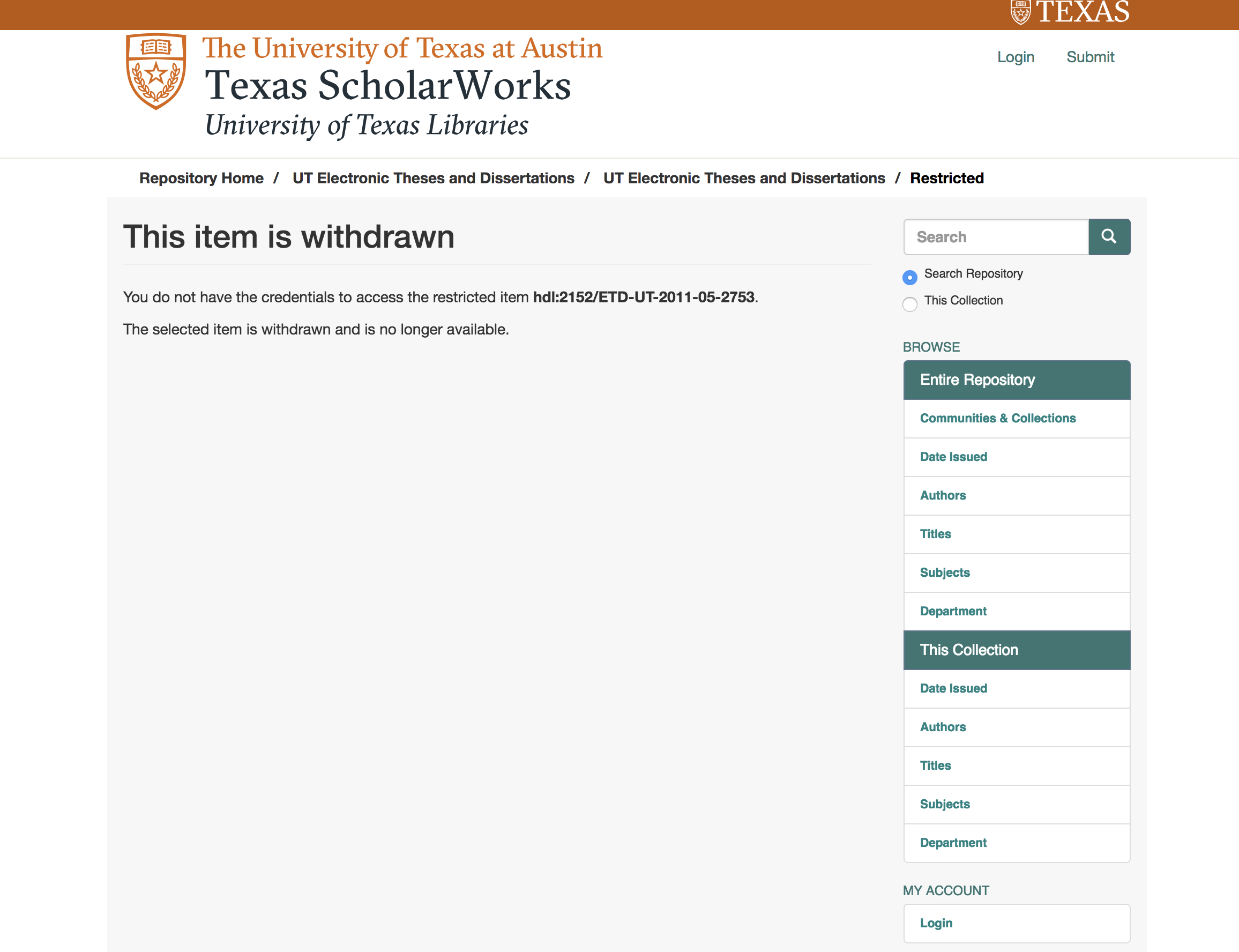Browse Entire Repository by Department
The image size is (1239, 952).
pyautogui.click(x=952, y=611)
